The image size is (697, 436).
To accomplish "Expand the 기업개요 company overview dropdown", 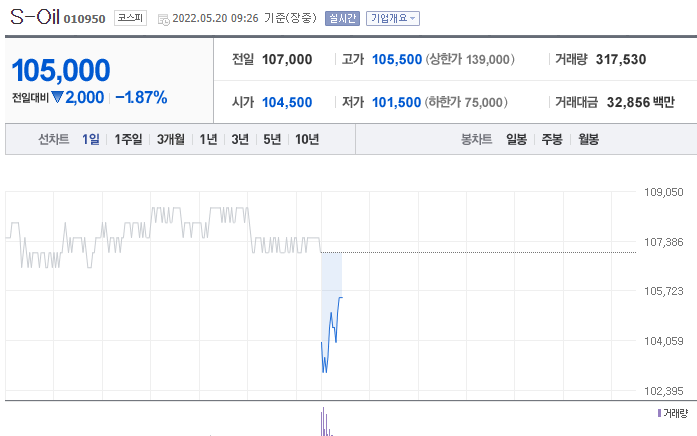I will tap(392, 18).
